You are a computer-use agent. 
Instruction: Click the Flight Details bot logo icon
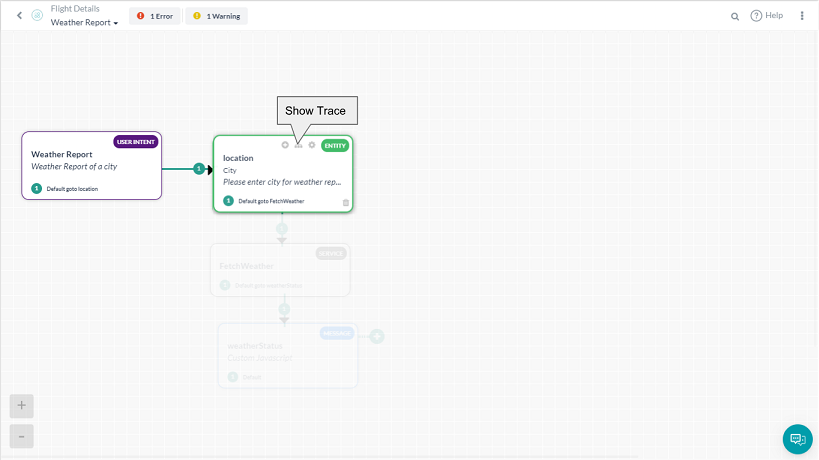(37, 16)
